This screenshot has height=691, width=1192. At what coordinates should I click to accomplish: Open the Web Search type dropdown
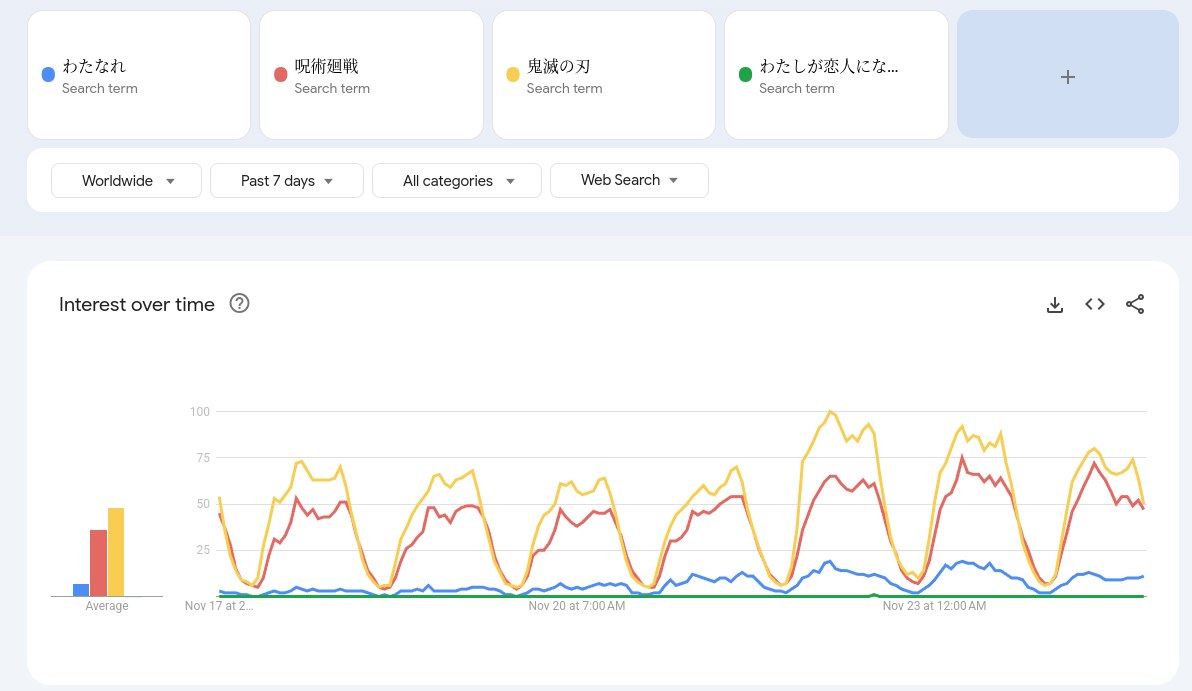(629, 180)
